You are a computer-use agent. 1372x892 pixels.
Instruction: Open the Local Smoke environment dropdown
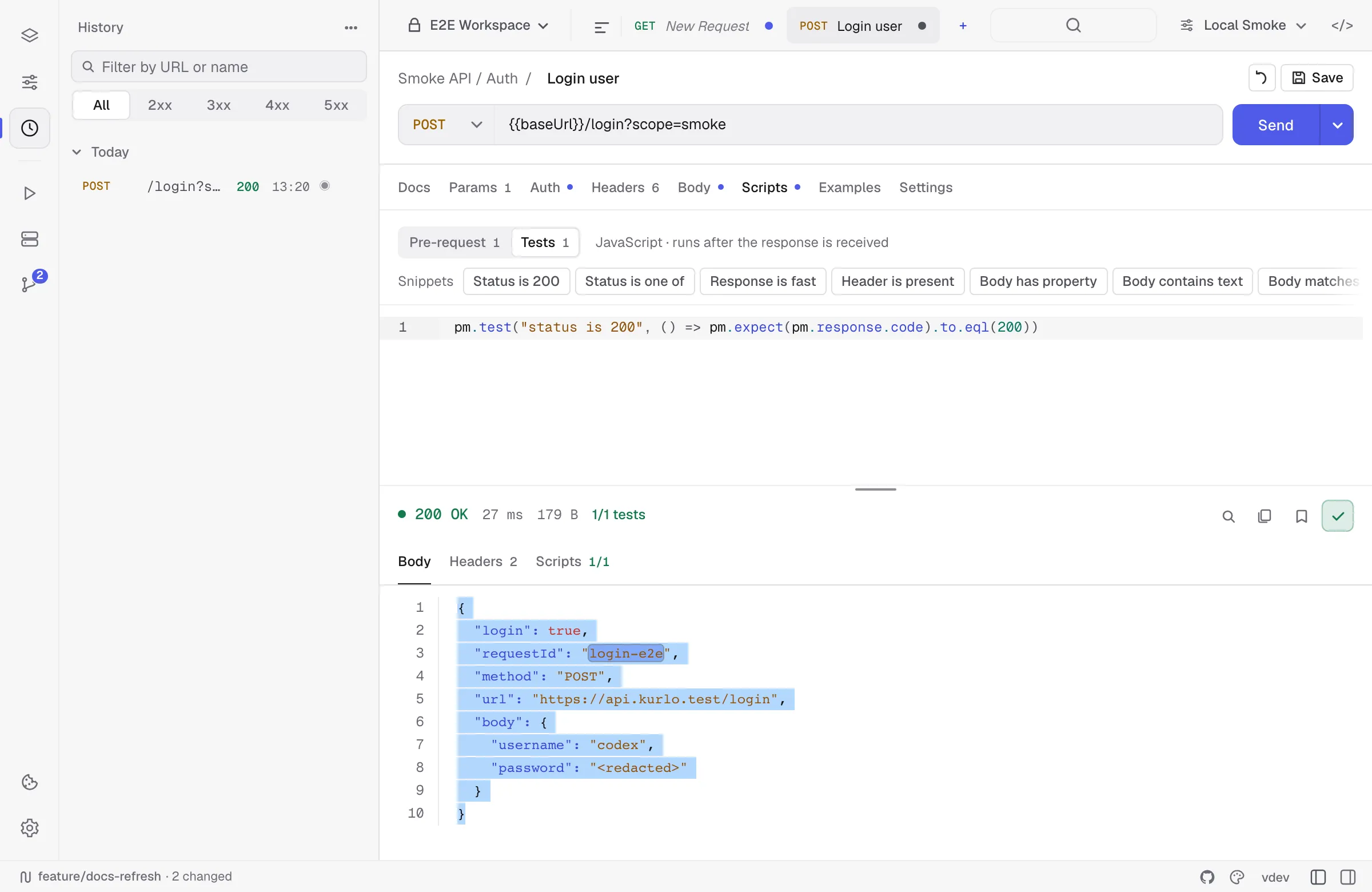pyautogui.click(x=1243, y=25)
